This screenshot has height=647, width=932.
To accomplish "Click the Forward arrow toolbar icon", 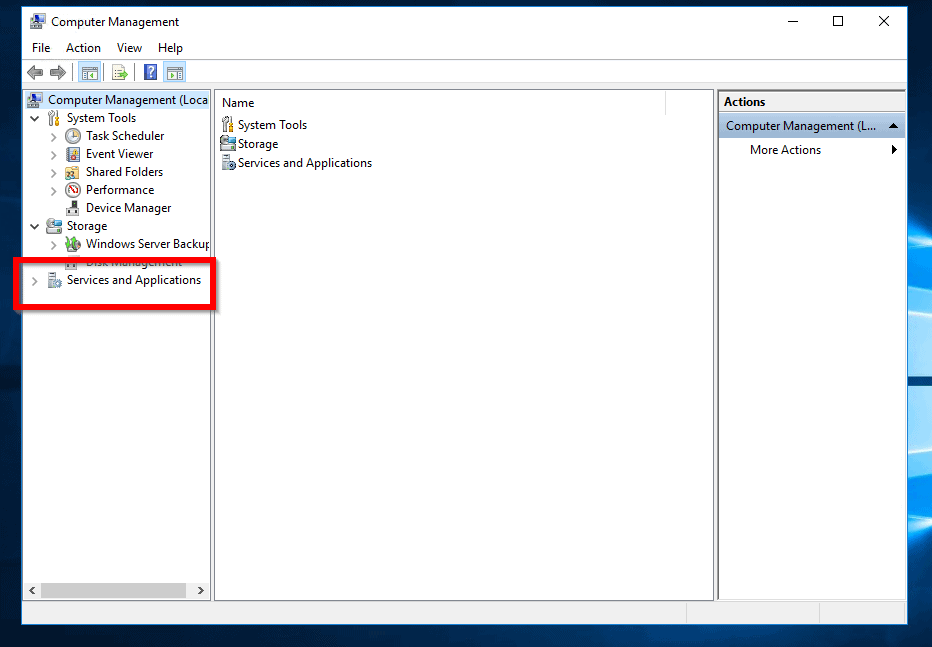I will point(58,72).
